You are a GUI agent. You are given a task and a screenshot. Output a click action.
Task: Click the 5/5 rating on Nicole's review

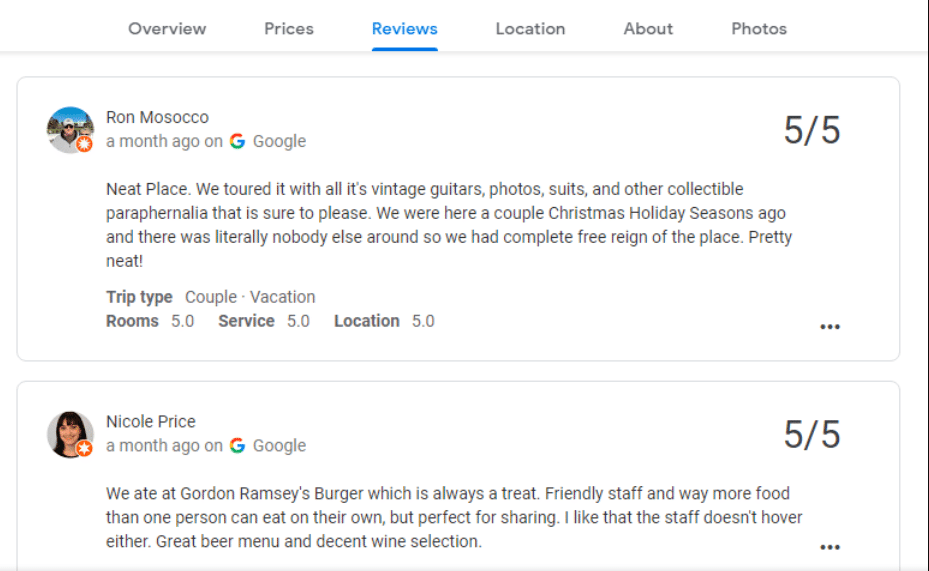click(812, 435)
